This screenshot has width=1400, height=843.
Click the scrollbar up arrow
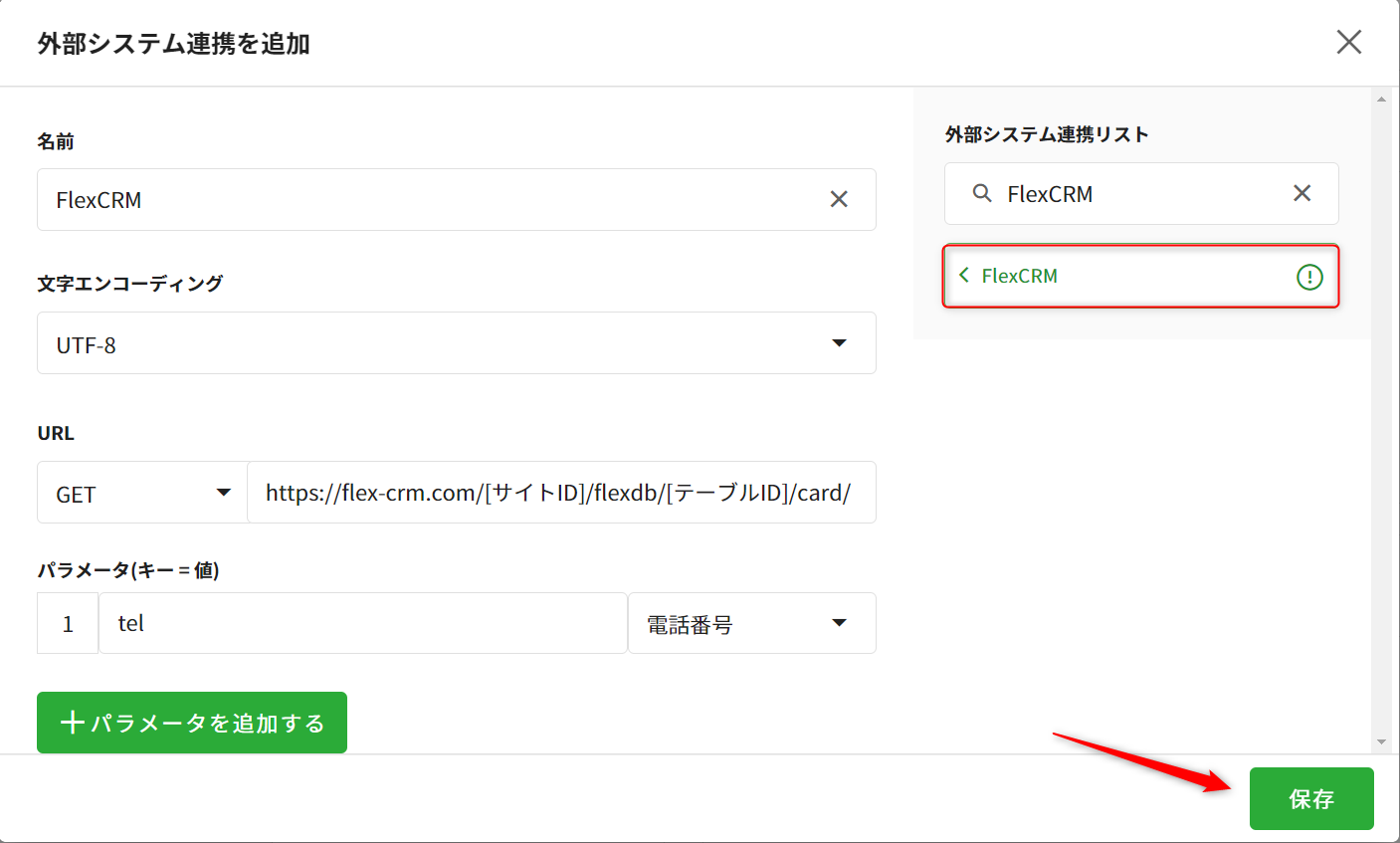(x=1380, y=100)
